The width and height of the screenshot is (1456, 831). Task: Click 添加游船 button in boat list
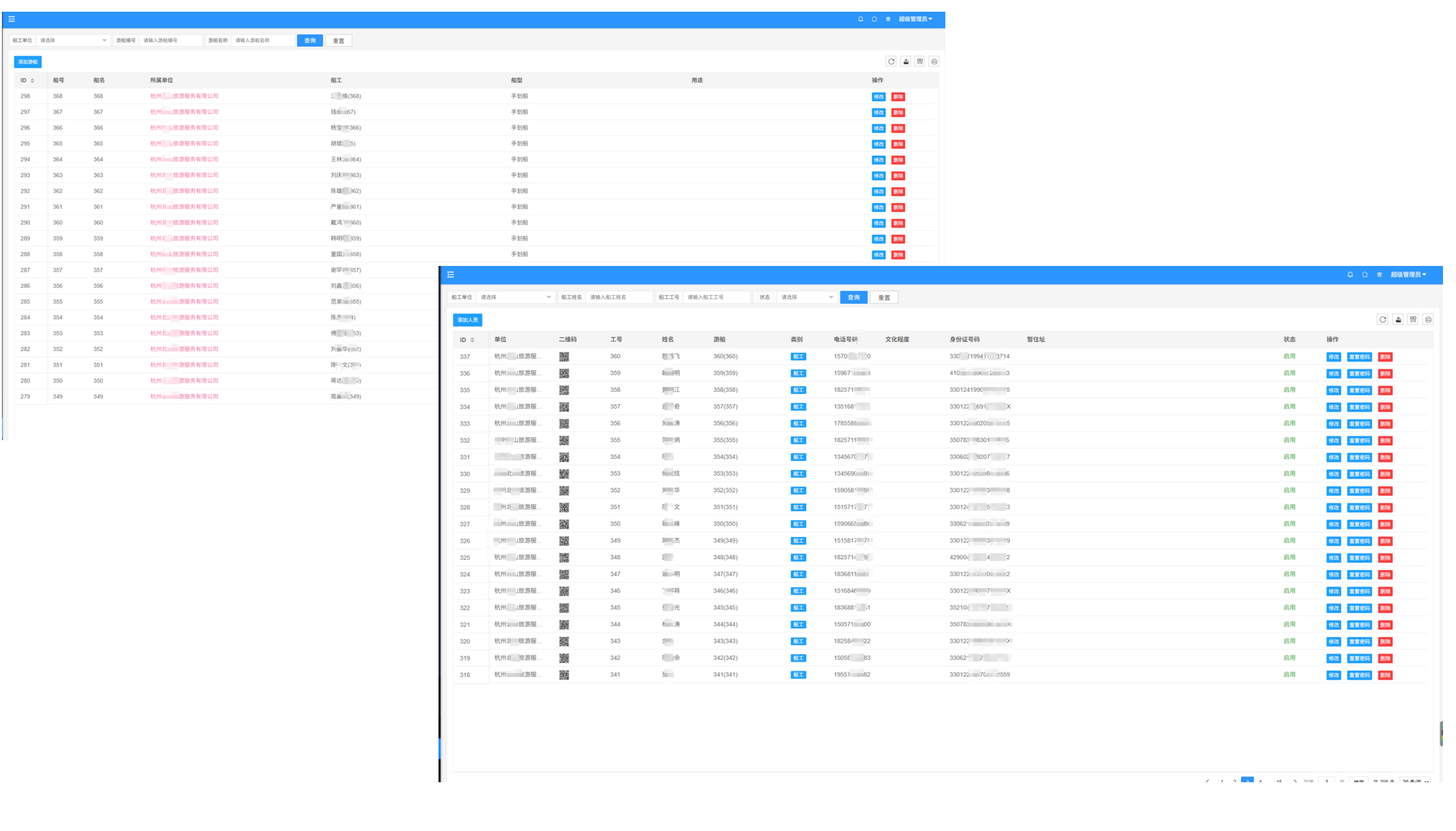coord(28,62)
